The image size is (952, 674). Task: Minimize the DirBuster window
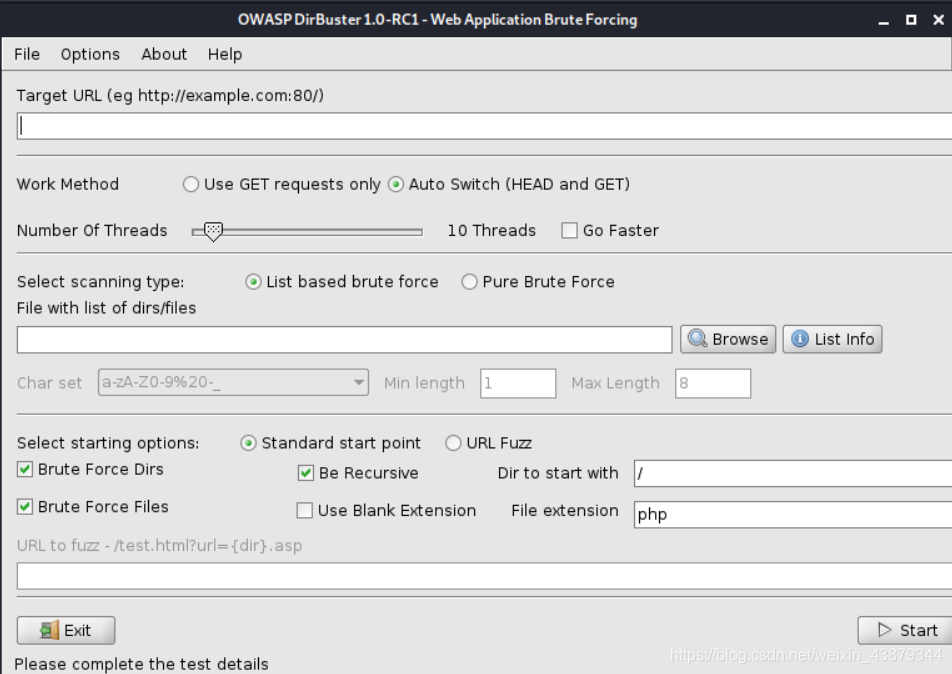point(883,20)
